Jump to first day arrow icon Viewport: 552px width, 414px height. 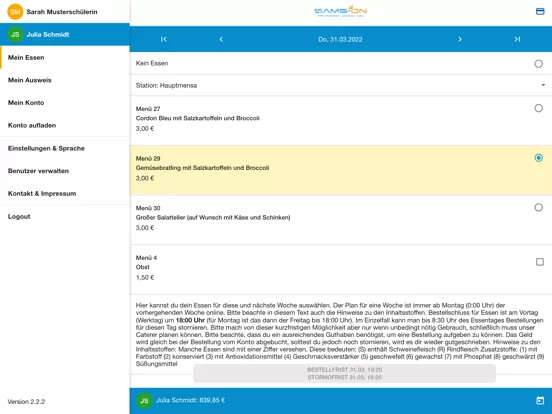(x=164, y=39)
